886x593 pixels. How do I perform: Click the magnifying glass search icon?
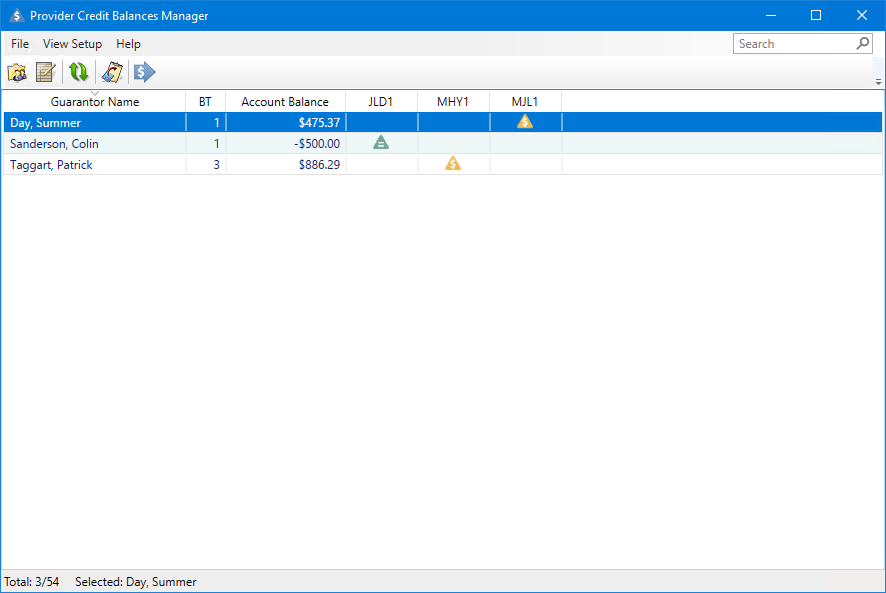[x=863, y=44]
